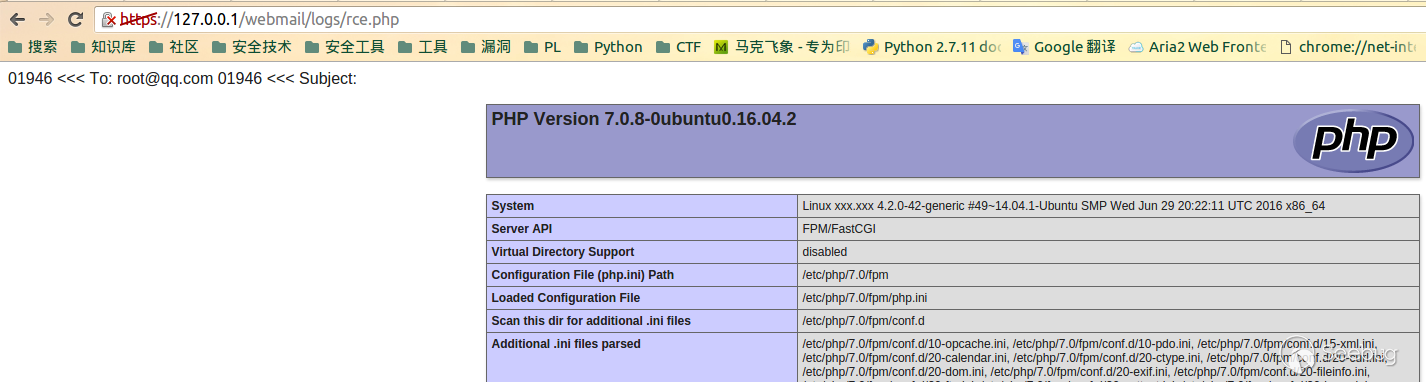1426x382 pixels.
Task: Select the Virtual Directory Support label
Action: 642,252
